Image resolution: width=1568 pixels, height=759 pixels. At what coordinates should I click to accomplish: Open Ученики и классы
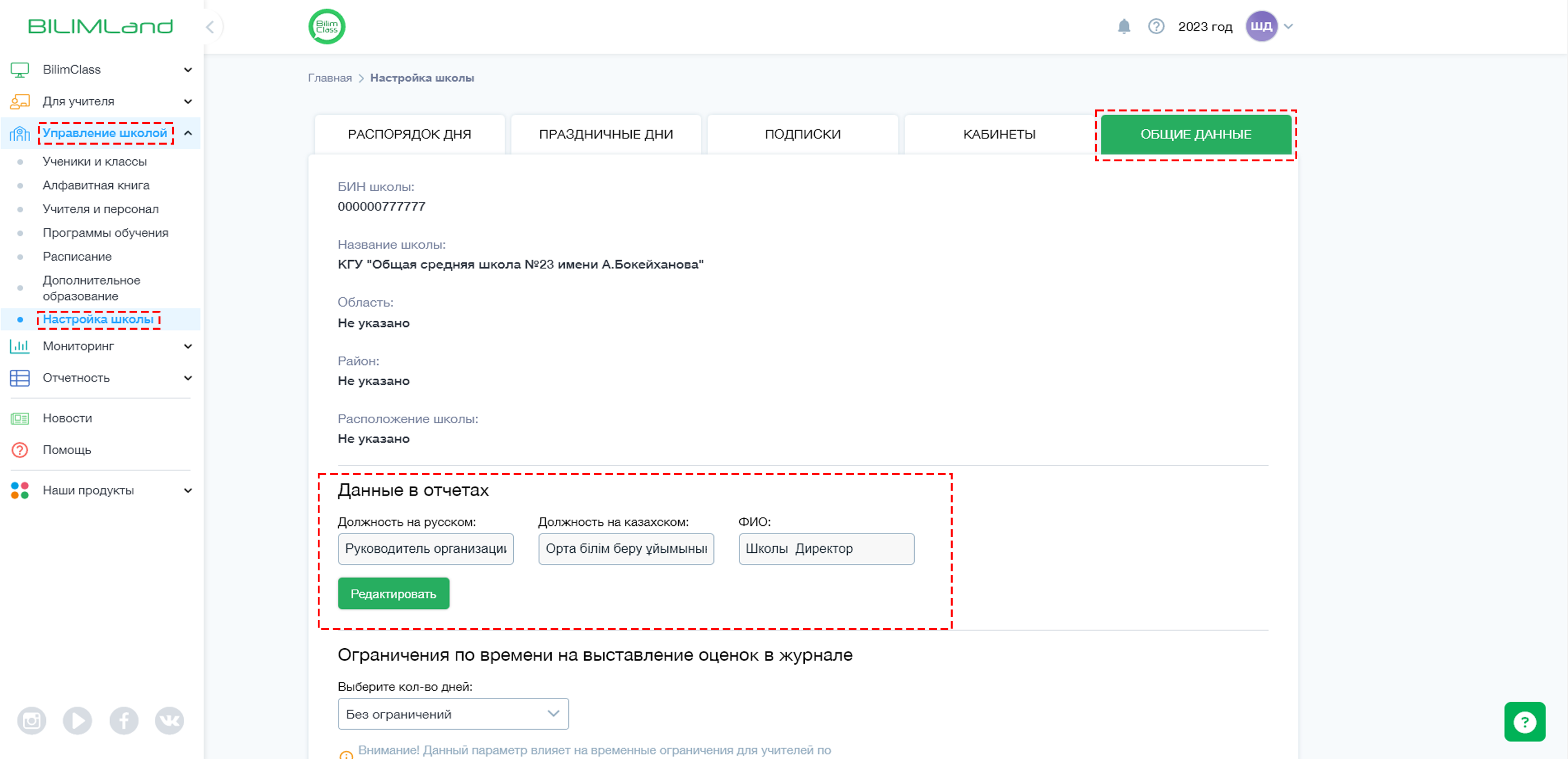tap(94, 161)
